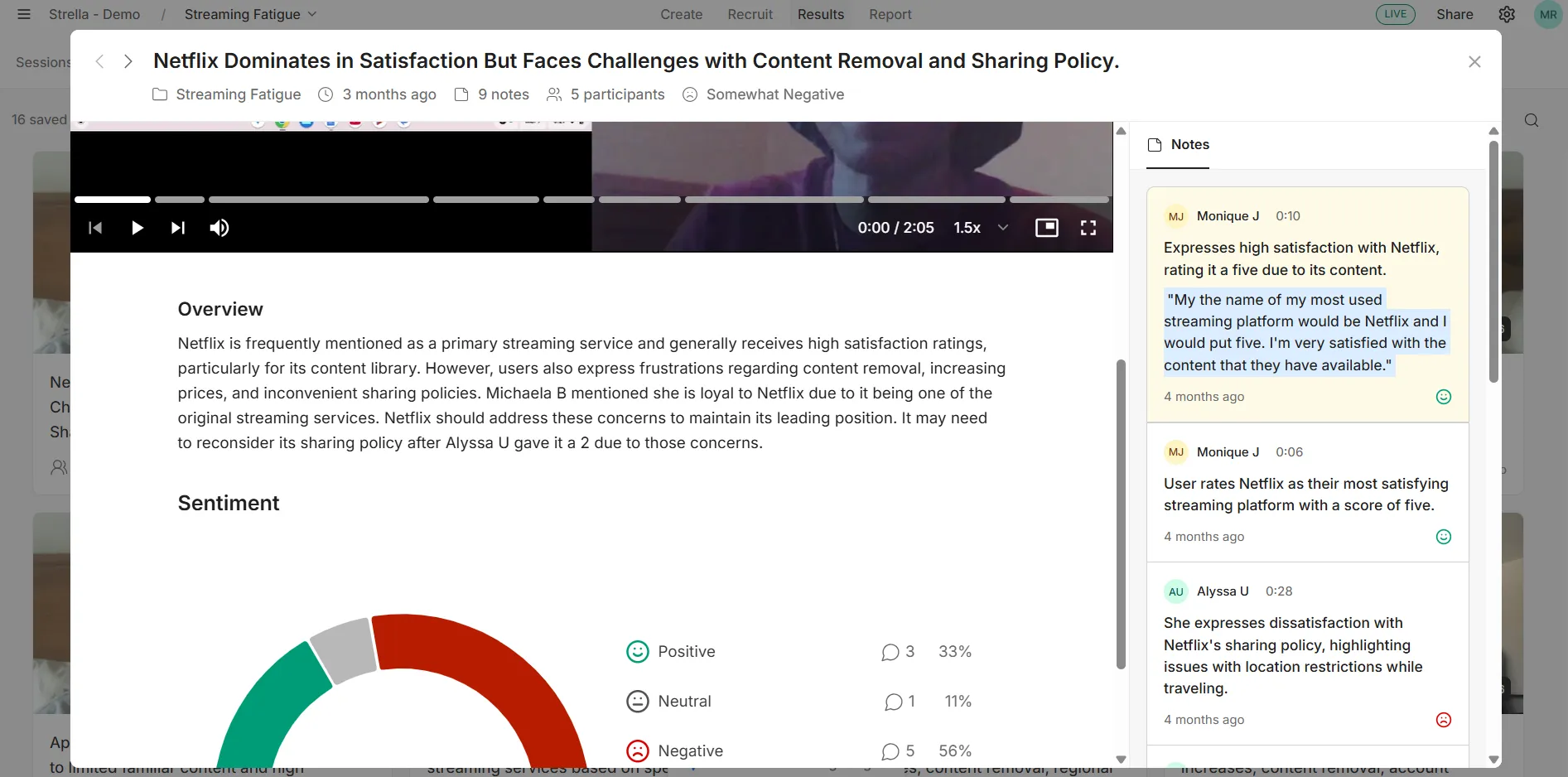This screenshot has height=777, width=1568.
Task: Go to the next insight arrow
Action: click(128, 61)
